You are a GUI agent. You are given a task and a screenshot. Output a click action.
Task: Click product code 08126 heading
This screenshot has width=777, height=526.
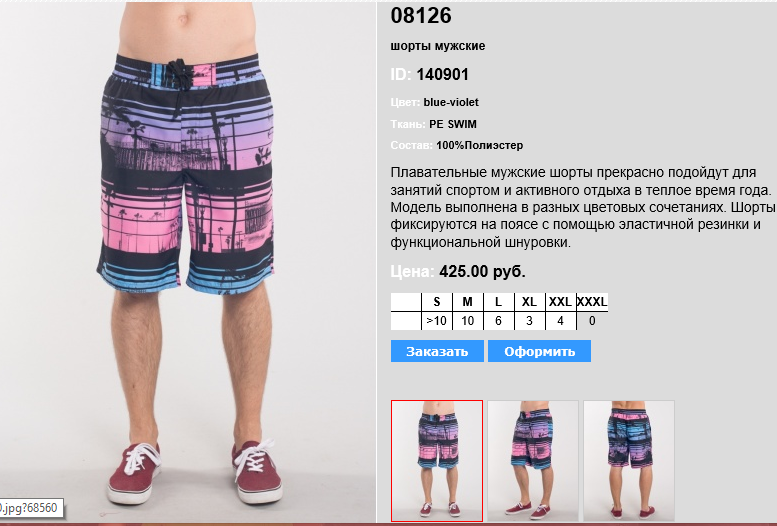(421, 15)
